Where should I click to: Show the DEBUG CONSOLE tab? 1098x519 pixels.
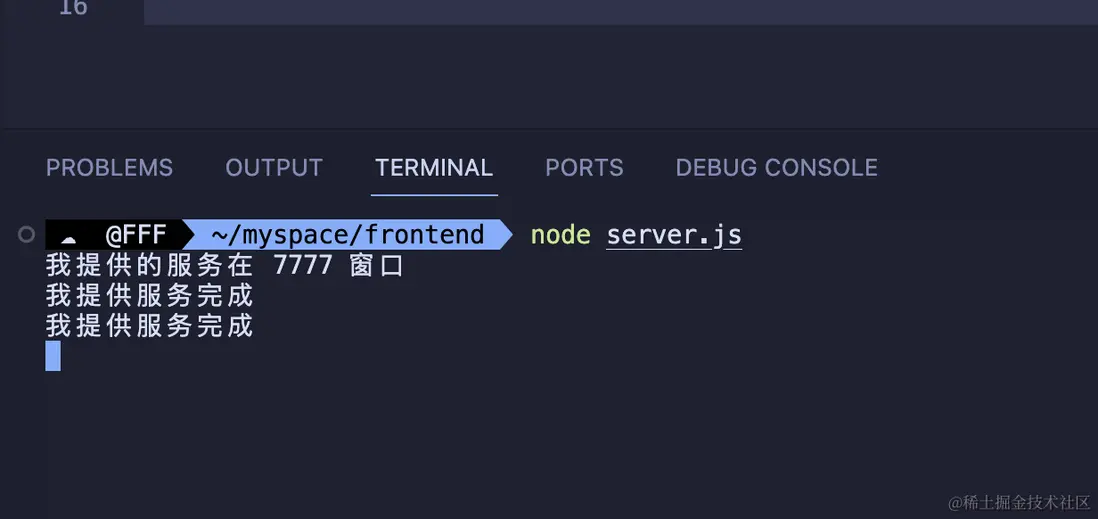[776, 168]
